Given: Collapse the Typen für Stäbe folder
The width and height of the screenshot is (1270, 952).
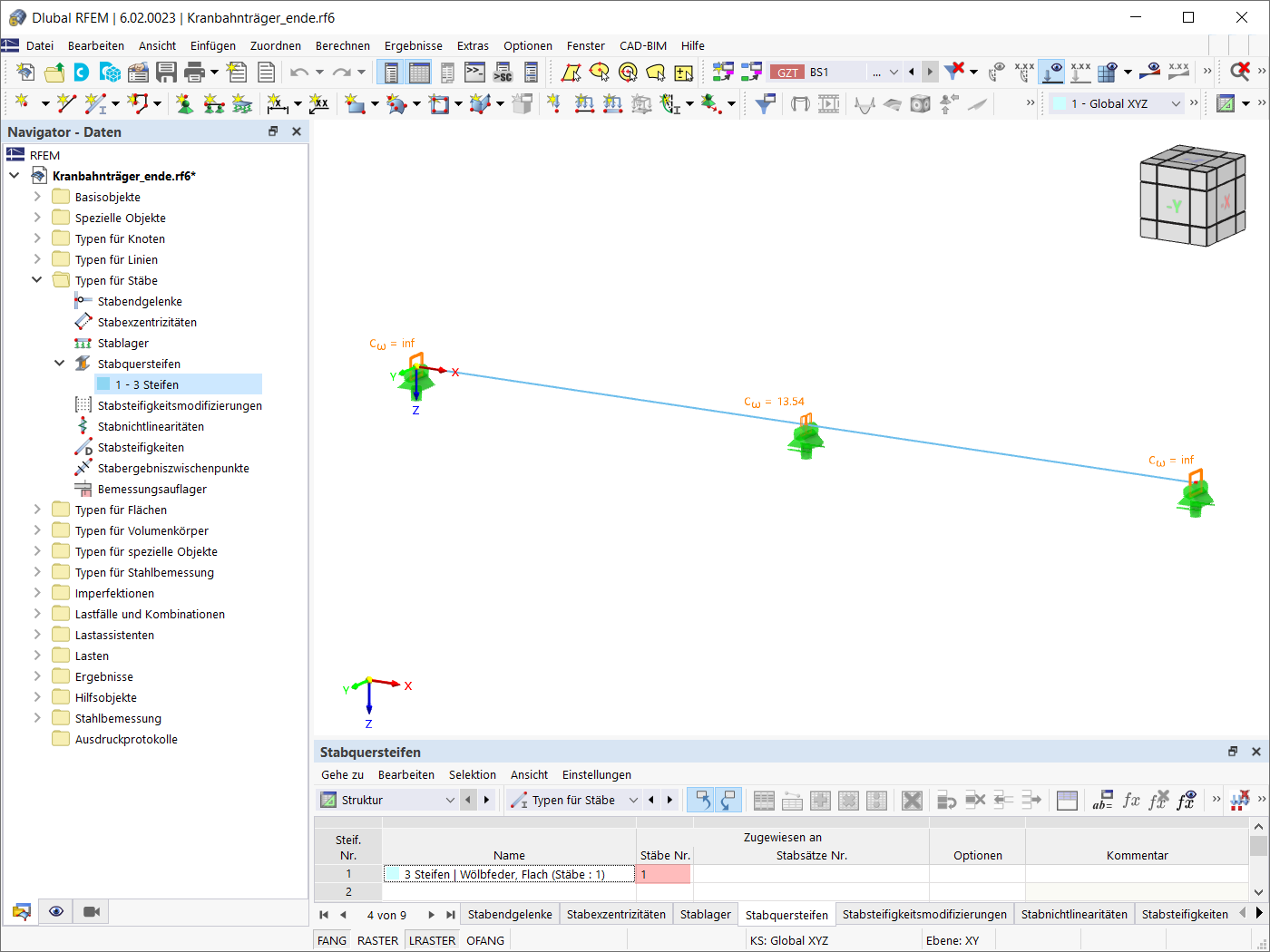Looking at the screenshot, I should 37,280.
